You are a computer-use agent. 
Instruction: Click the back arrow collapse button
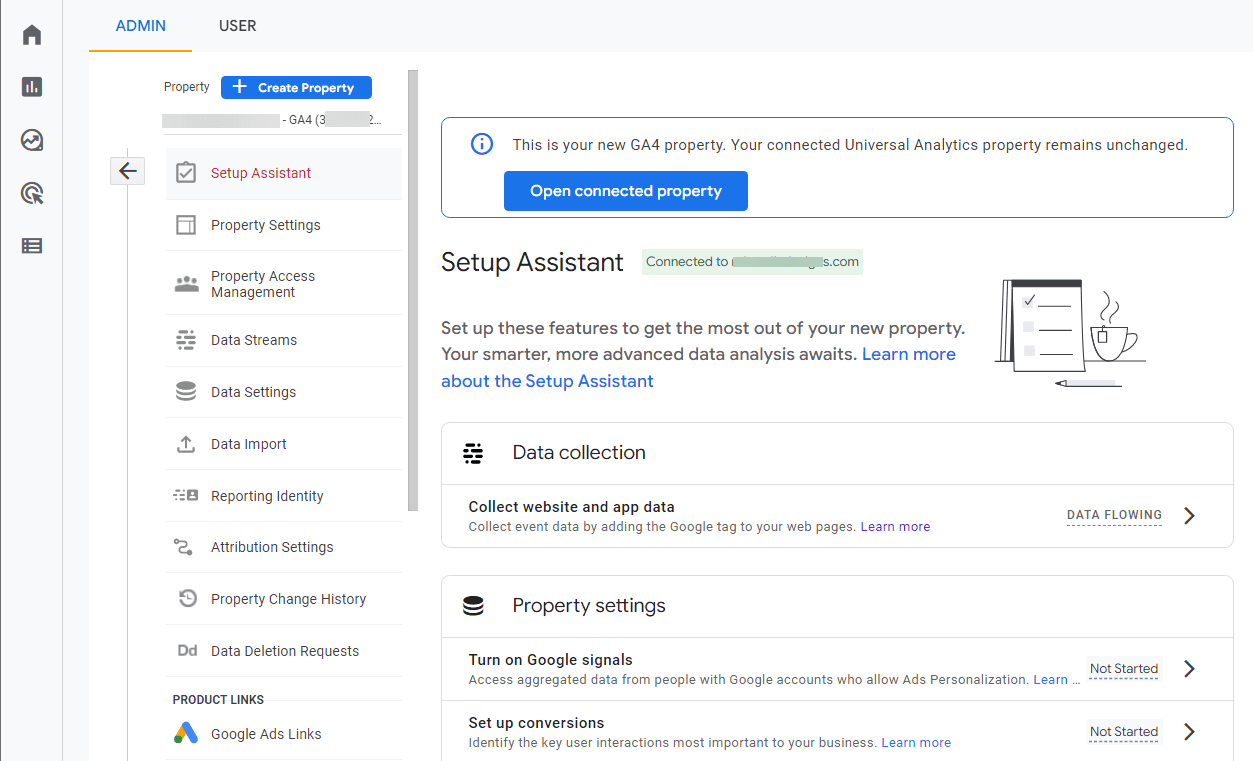[127, 171]
